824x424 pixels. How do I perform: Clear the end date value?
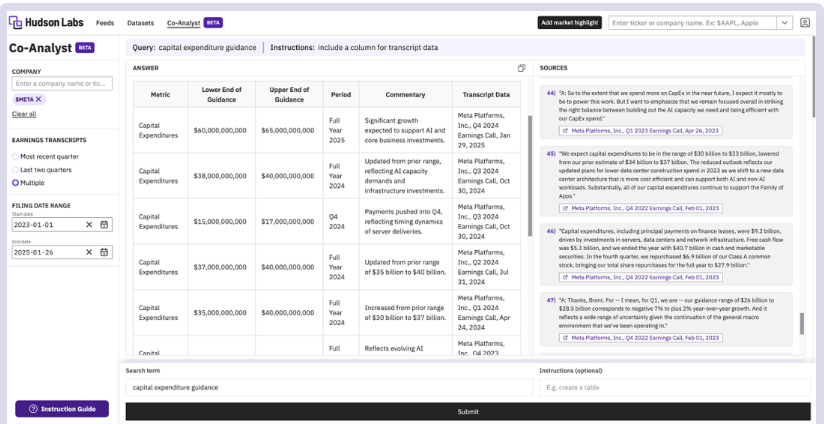[x=89, y=252]
